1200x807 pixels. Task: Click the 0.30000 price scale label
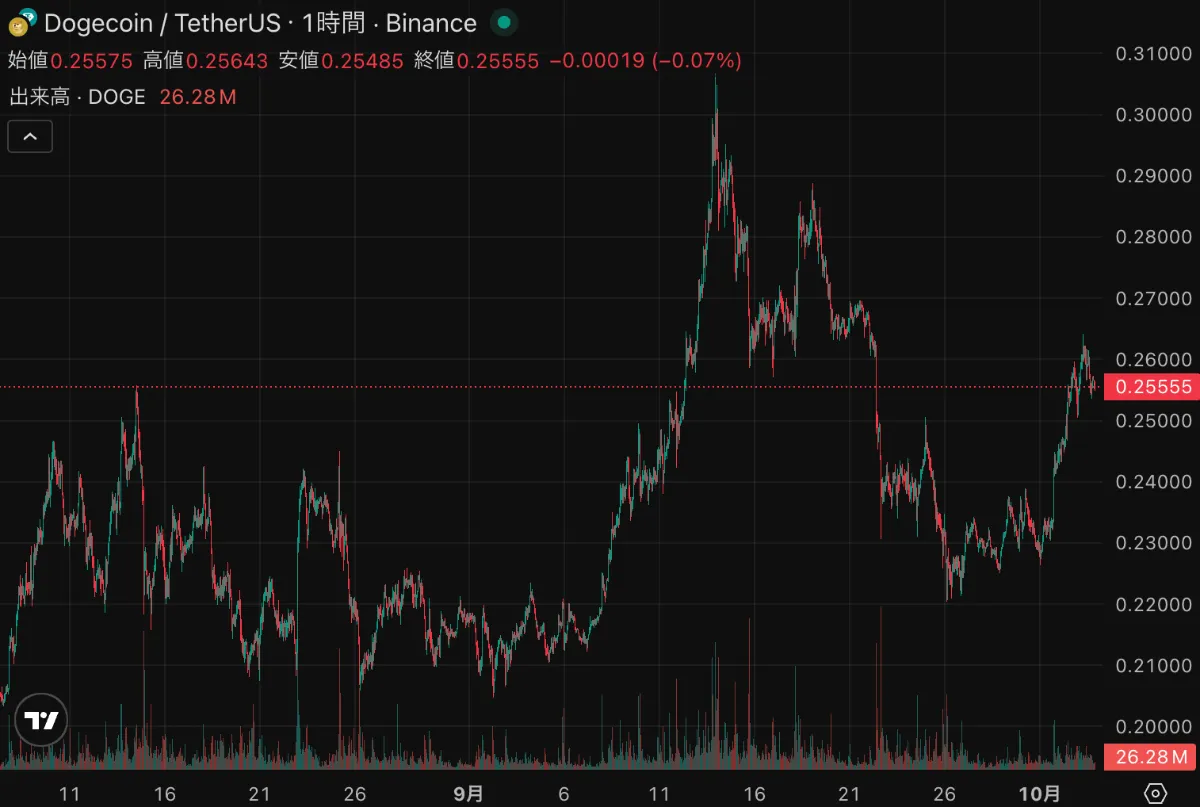tap(1153, 115)
